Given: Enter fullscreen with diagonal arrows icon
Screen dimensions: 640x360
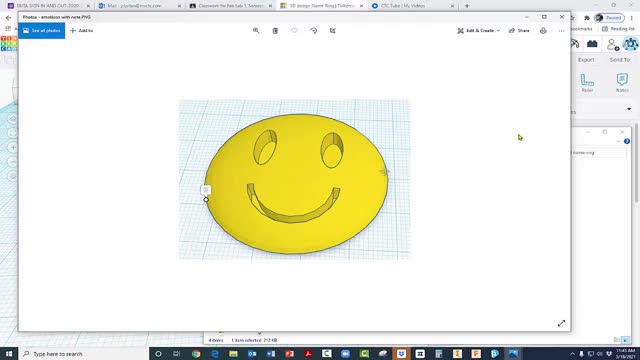Looking at the screenshot, I should point(561,323).
